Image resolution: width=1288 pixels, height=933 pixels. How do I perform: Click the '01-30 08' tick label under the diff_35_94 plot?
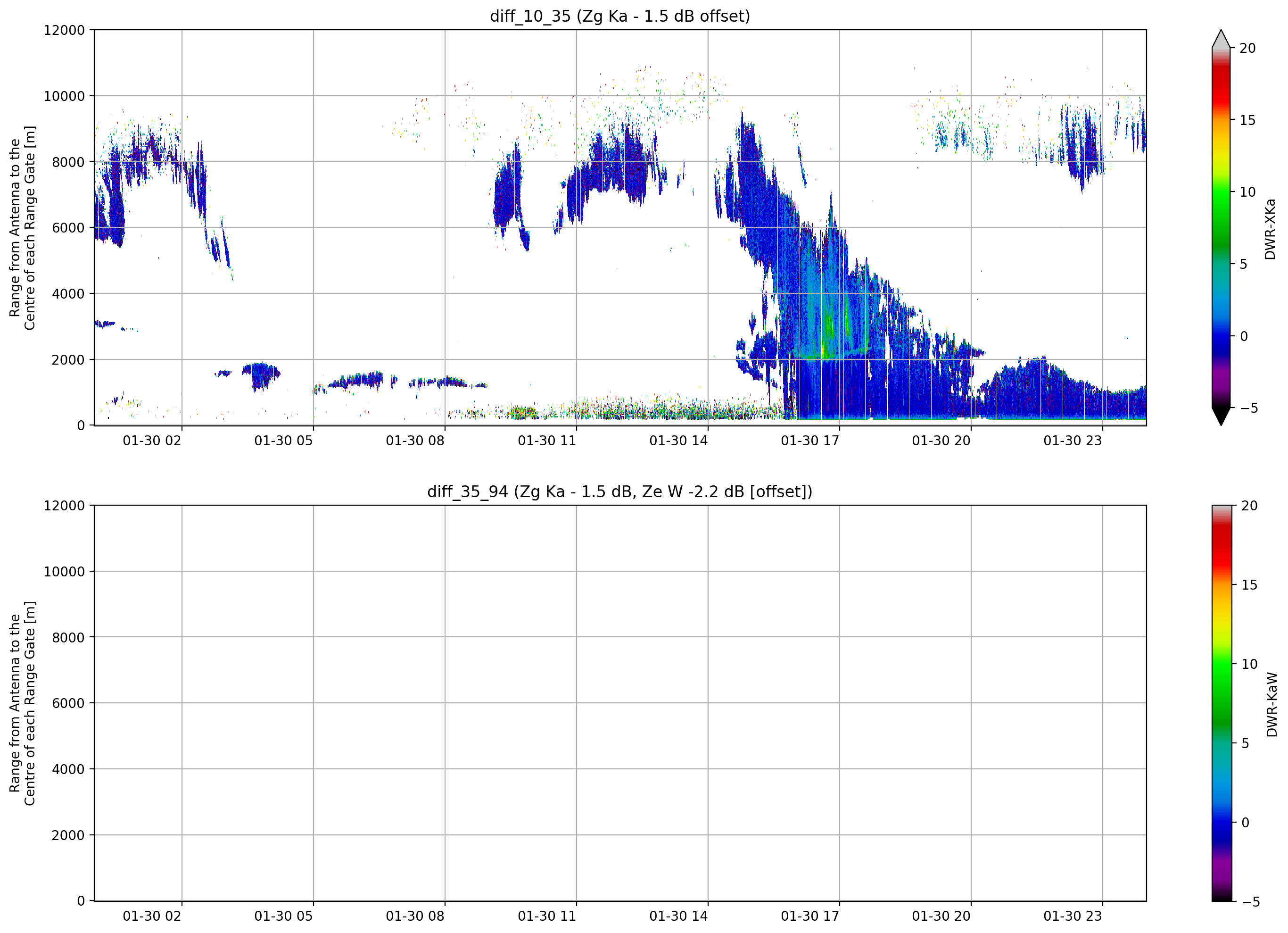click(x=415, y=916)
